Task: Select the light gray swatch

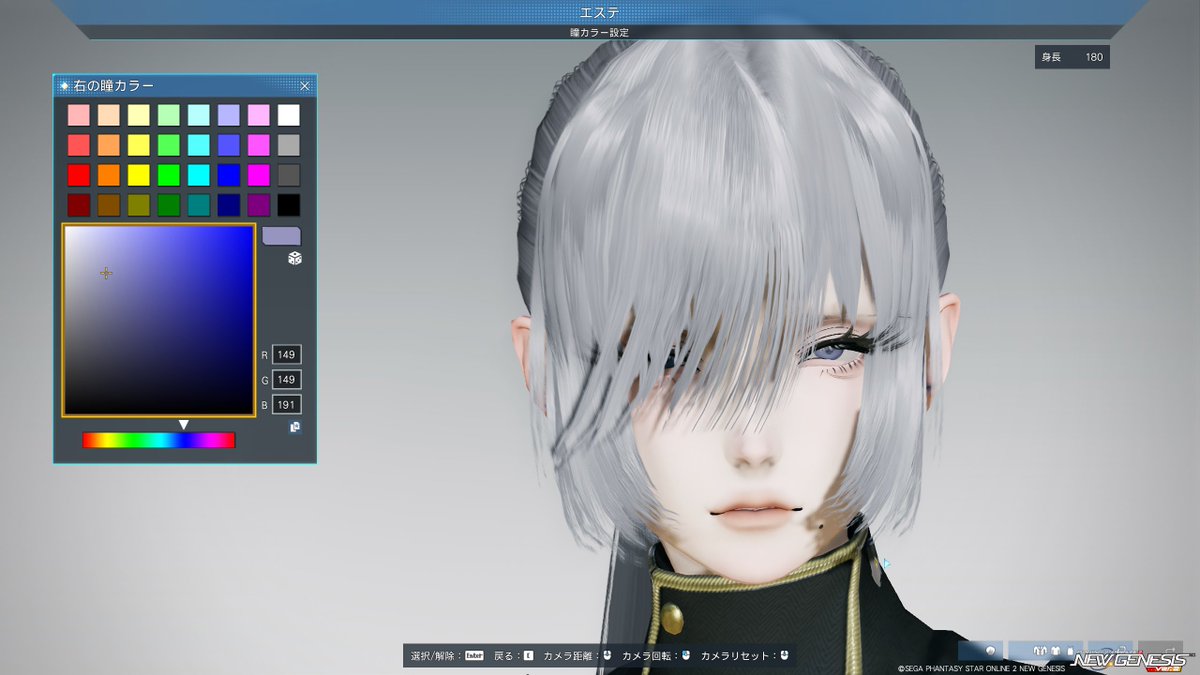Action: 289,145
